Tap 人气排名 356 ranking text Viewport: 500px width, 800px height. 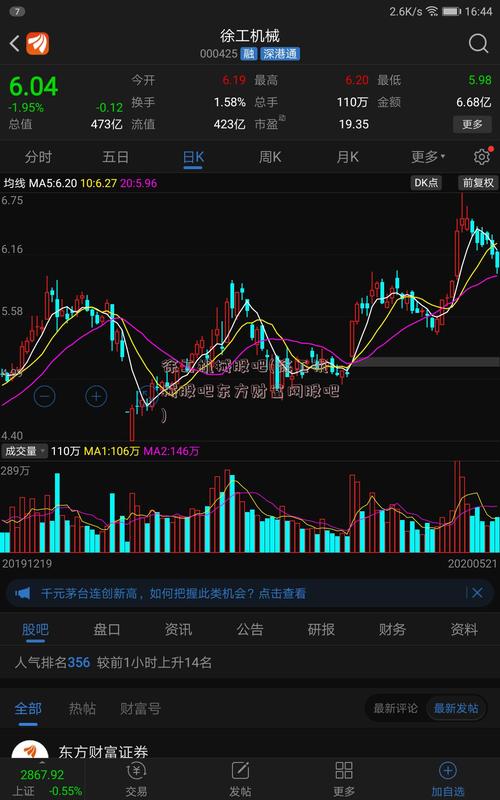pyautogui.click(x=52, y=663)
